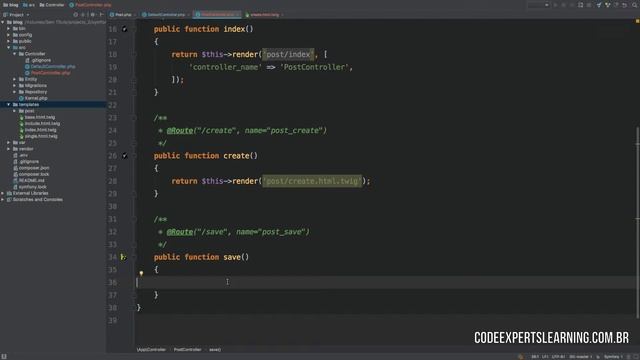
Task: Click the hide Project panel icon
Action: [x=102, y=15]
